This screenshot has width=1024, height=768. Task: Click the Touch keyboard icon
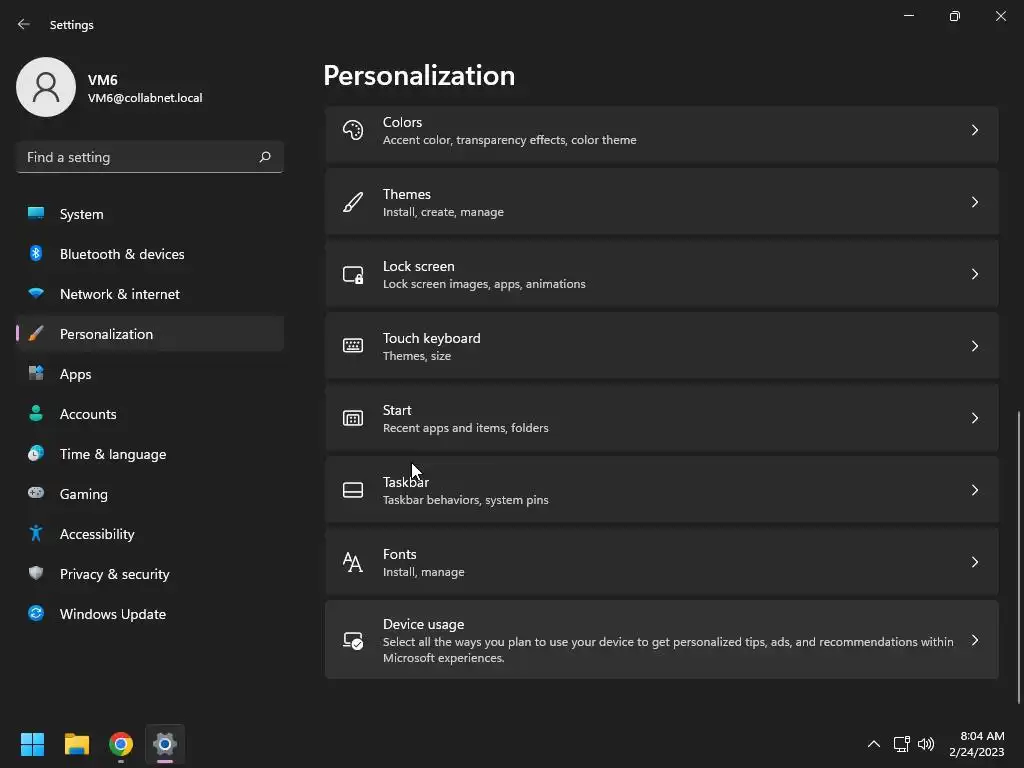coord(353,346)
